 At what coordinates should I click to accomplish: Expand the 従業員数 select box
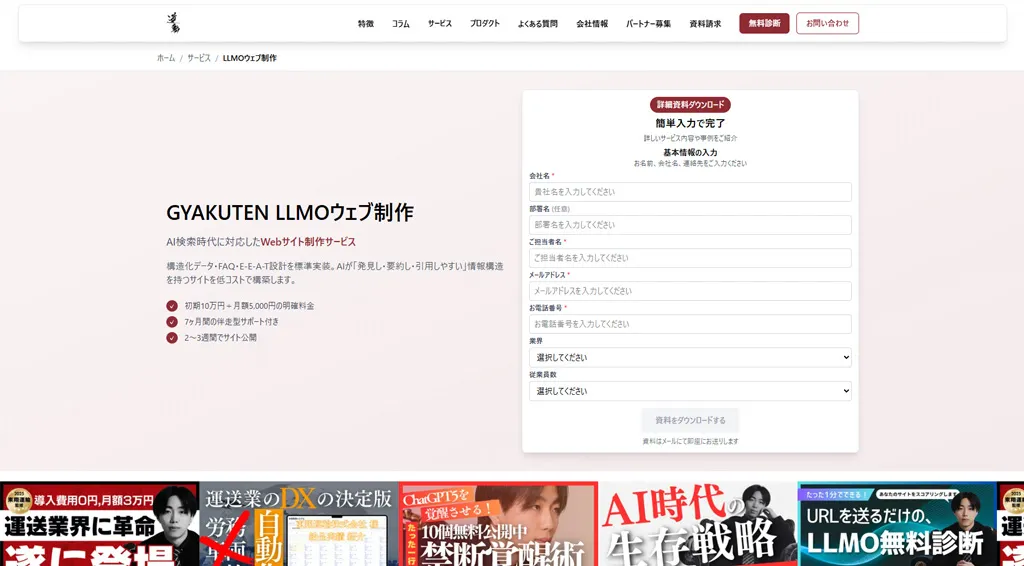[x=690, y=391]
